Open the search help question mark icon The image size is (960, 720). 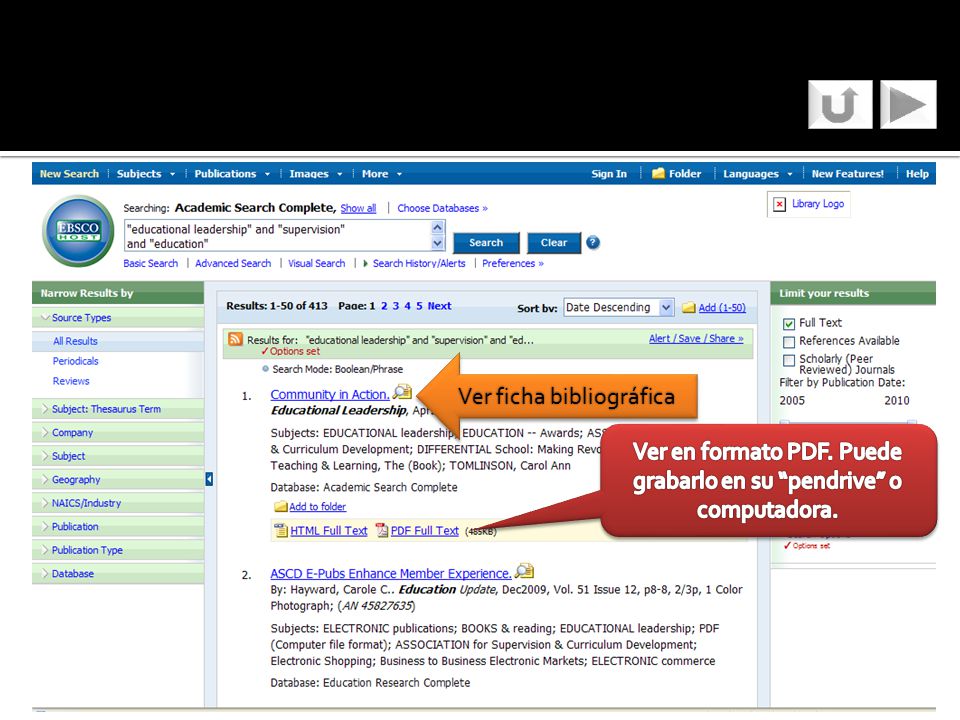pyautogui.click(x=593, y=242)
